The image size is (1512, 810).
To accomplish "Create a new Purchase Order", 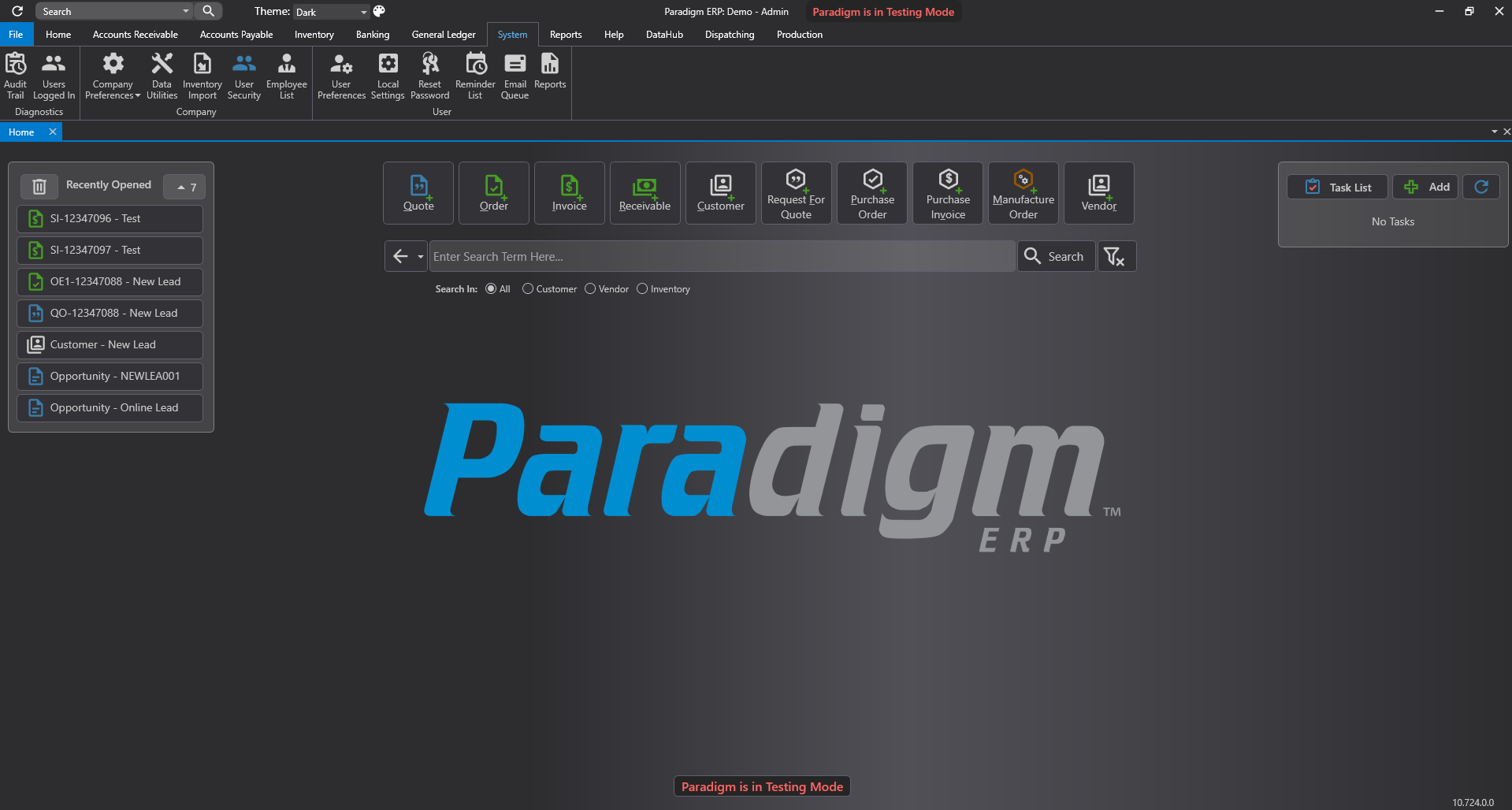I will click(x=872, y=193).
